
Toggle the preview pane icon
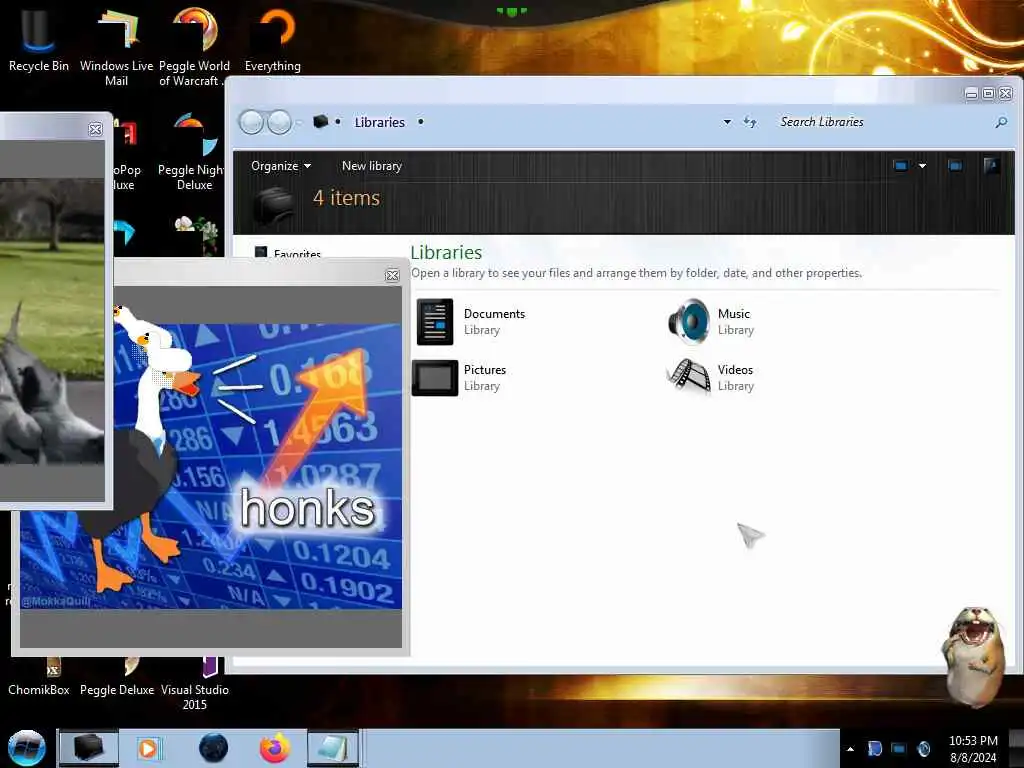coord(955,166)
